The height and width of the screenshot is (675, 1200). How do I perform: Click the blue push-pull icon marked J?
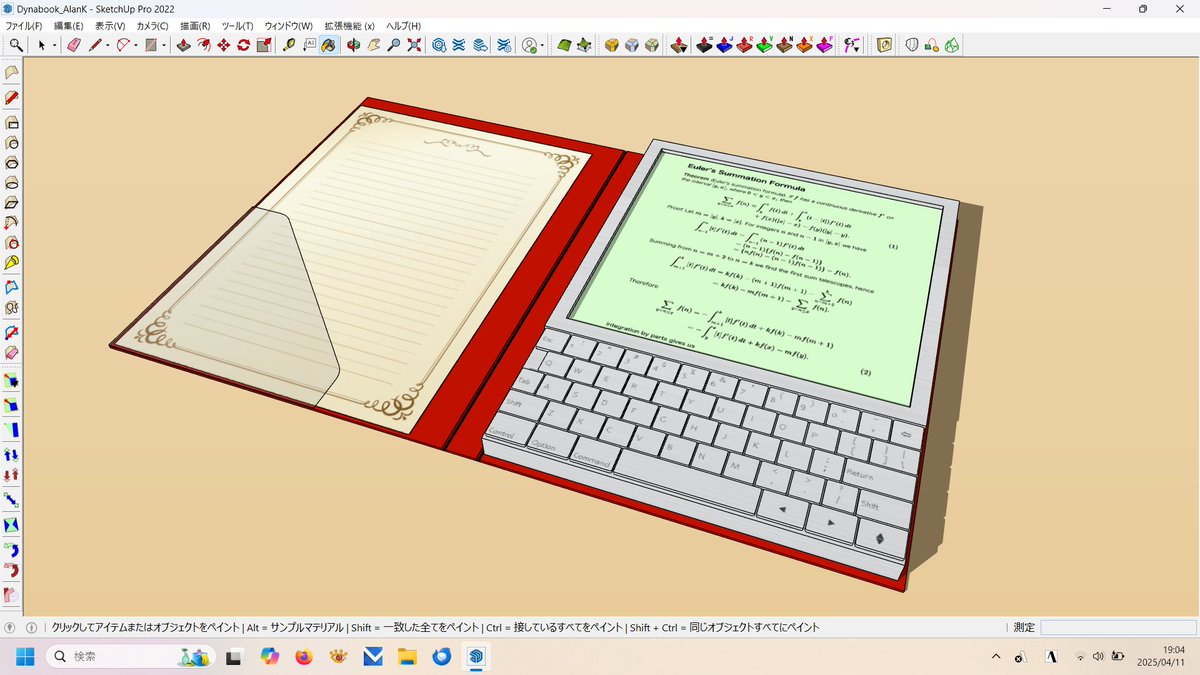pos(723,45)
